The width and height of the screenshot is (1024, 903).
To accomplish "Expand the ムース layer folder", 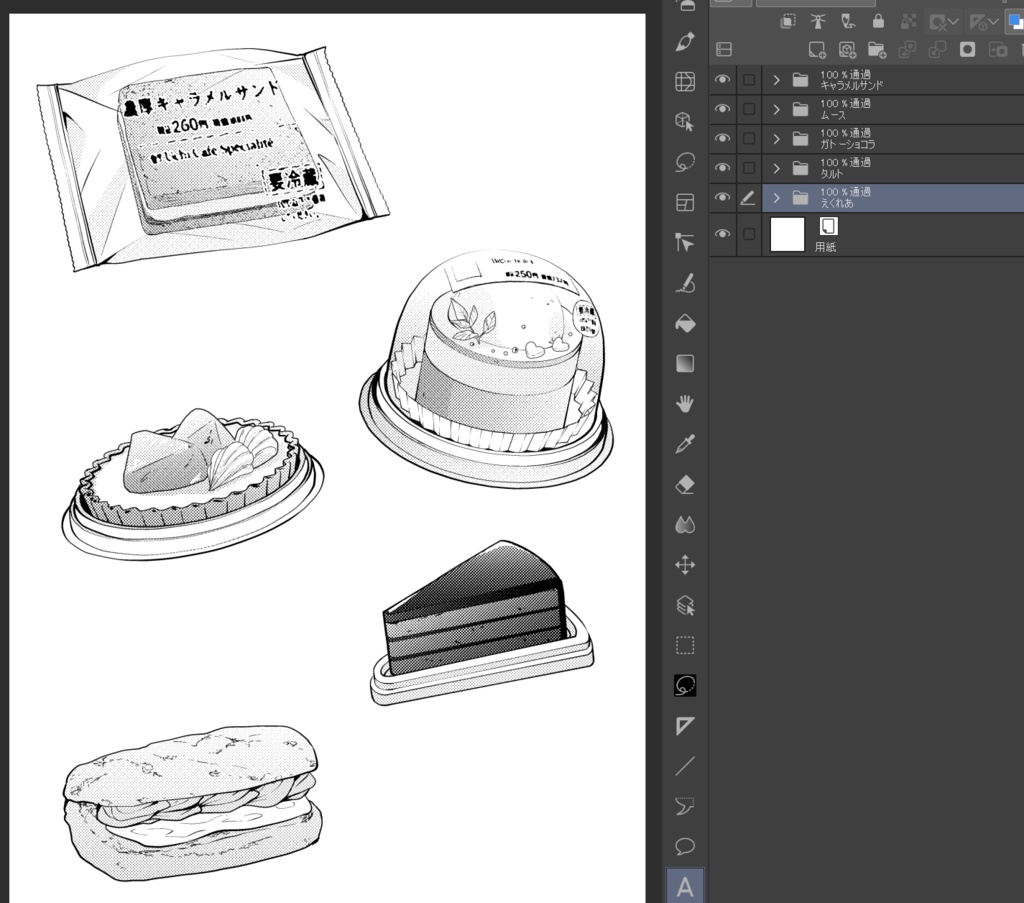I will pos(776,109).
